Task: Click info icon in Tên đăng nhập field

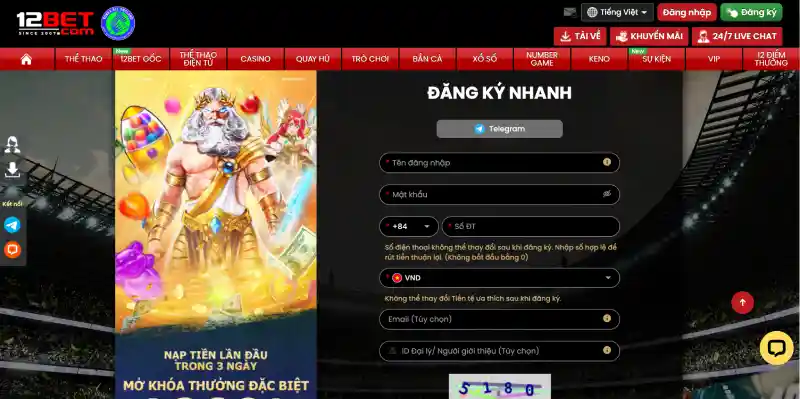Action: tap(607, 162)
